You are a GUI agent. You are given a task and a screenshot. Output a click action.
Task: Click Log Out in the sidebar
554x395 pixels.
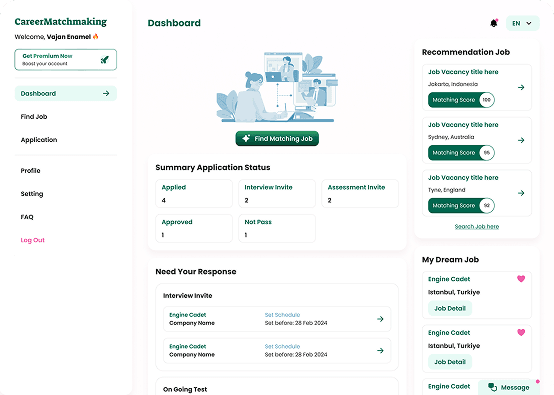point(33,240)
